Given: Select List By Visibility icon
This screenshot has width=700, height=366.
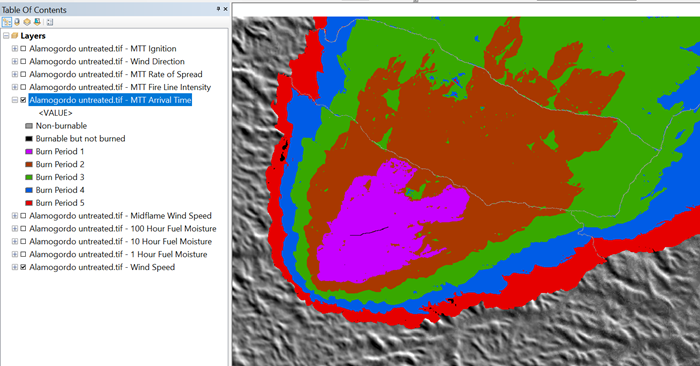Looking at the screenshot, I should coord(27,22).
